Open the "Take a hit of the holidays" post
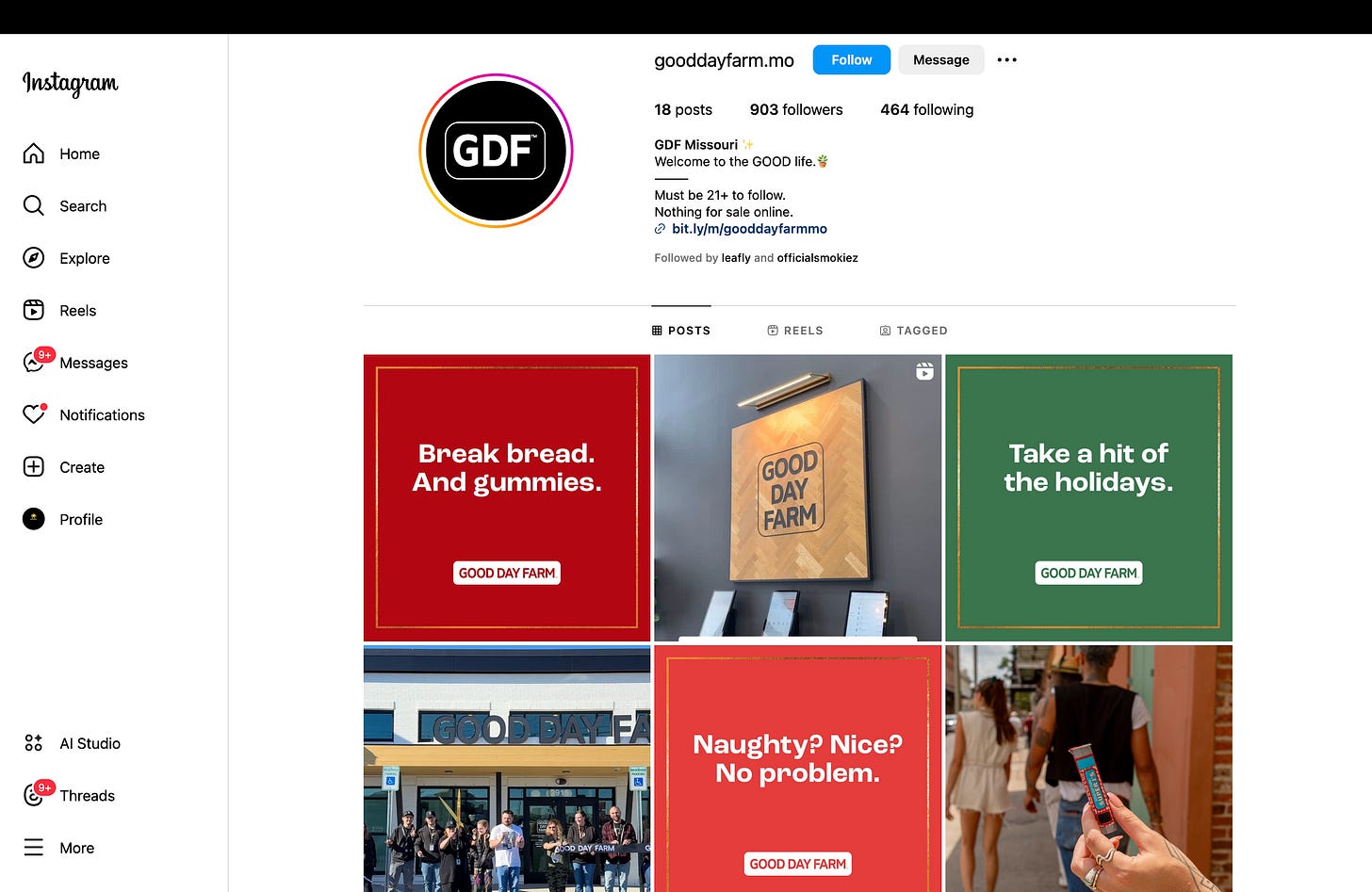Image resolution: width=1372 pixels, height=892 pixels. tap(1088, 498)
